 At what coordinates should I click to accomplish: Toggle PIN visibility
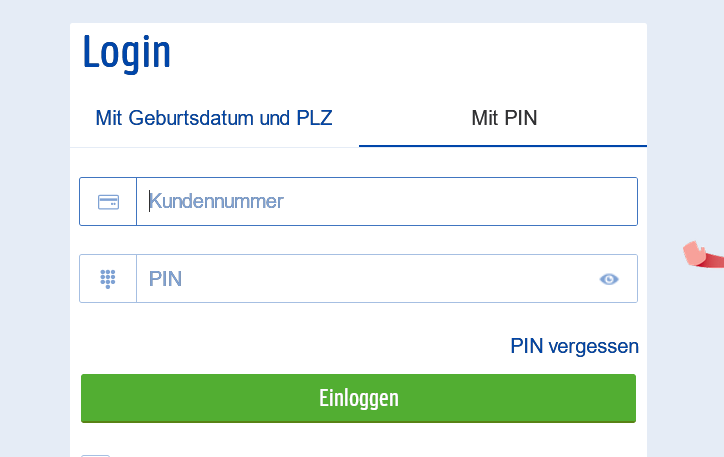click(609, 279)
